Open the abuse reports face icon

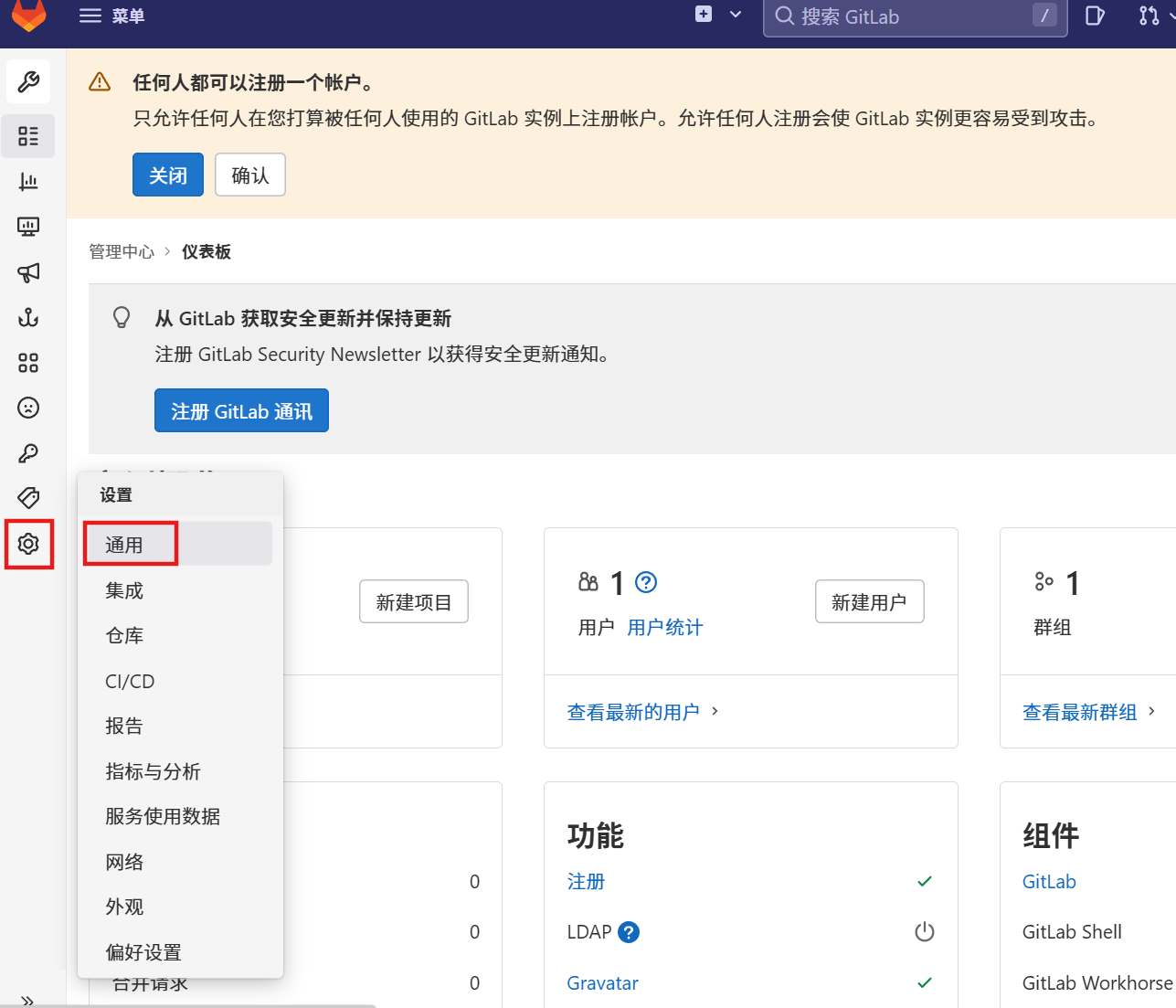coord(28,408)
